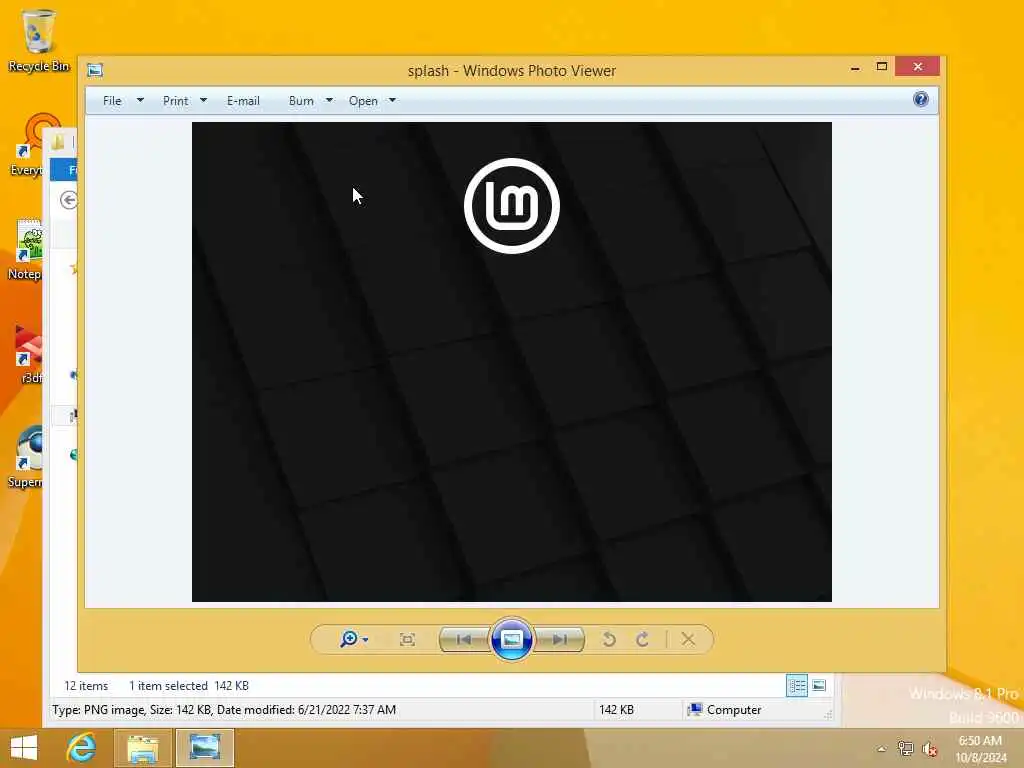Close the Windows Photo Viewer window

point(918,67)
